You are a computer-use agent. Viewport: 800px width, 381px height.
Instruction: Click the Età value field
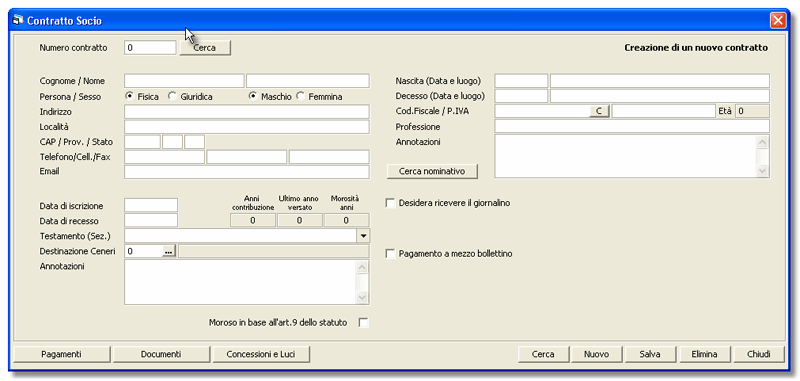(x=752, y=111)
